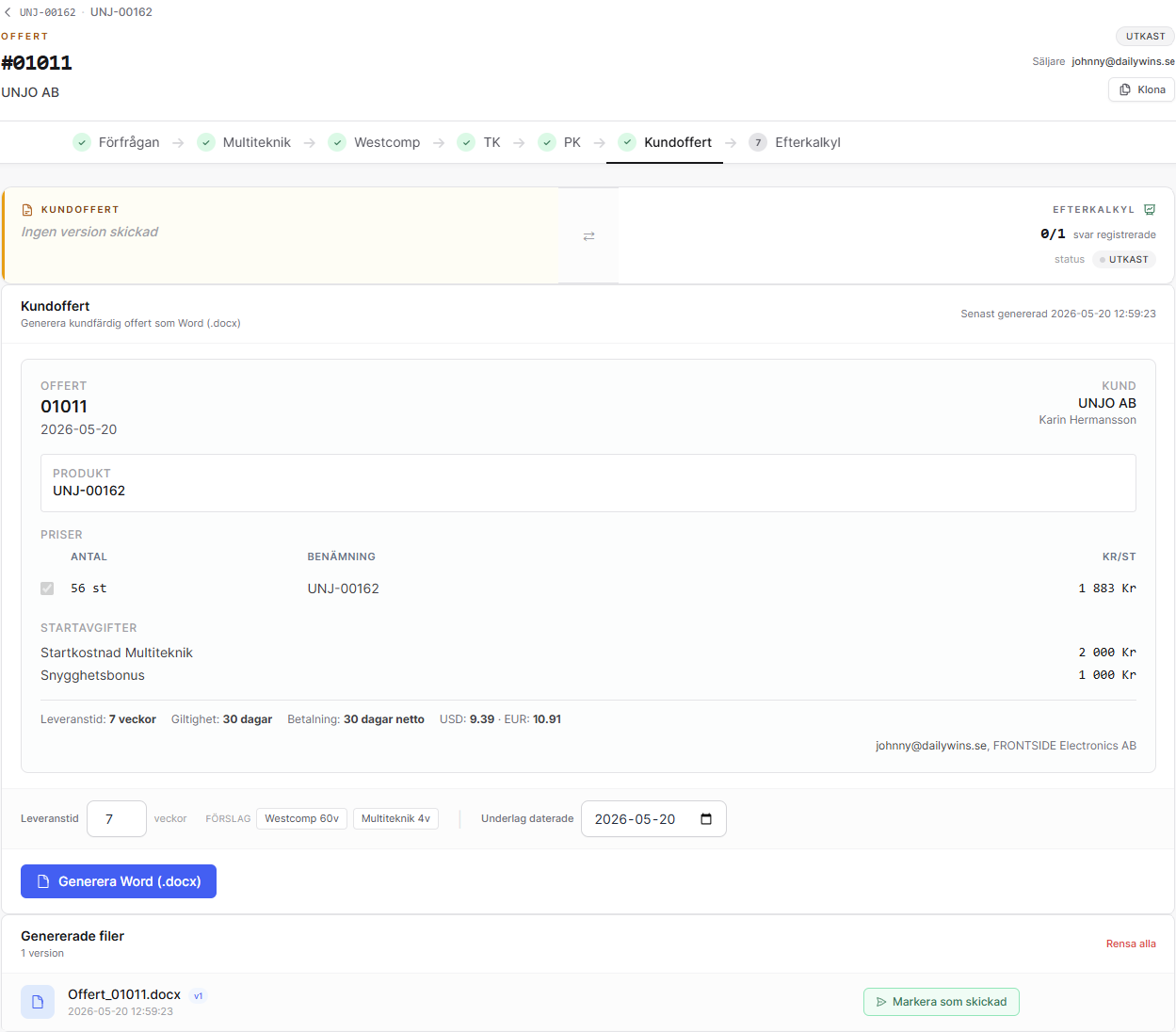Image resolution: width=1176 pixels, height=1032 pixels.
Task: Click the UTKAST status in Efterkalkyl panel
Action: pyautogui.click(x=1124, y=260)
